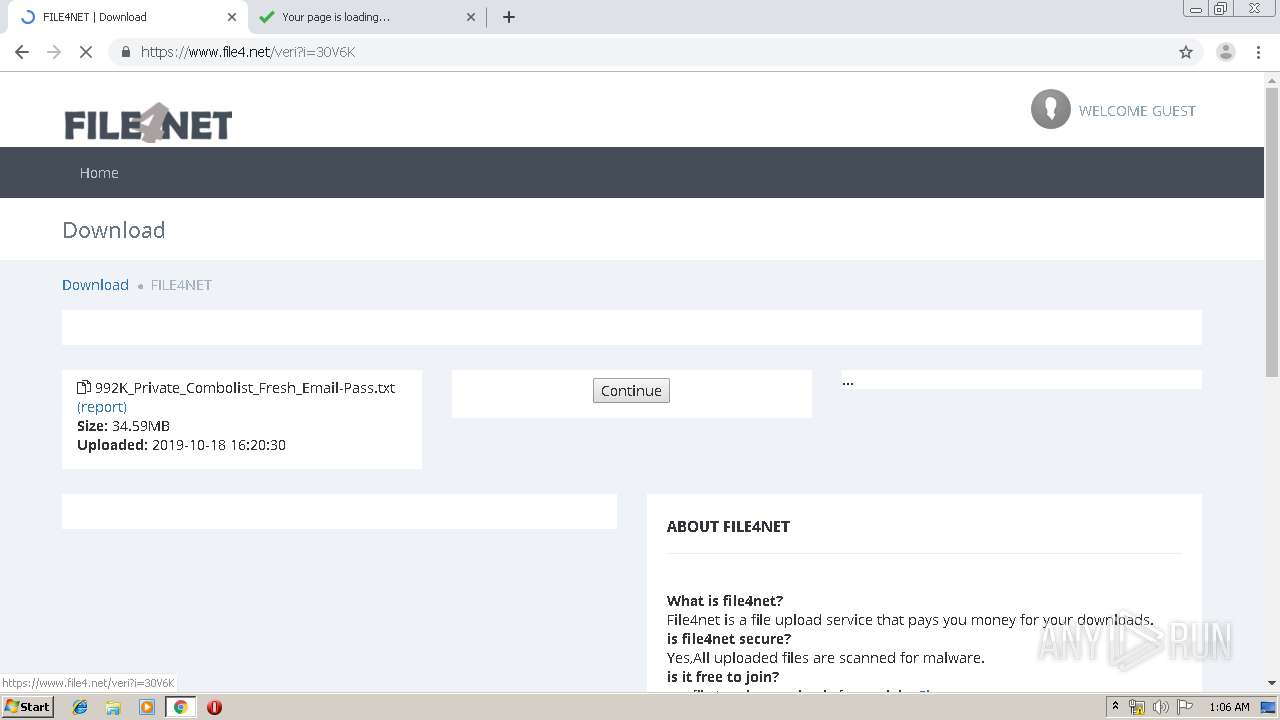Click the Size: 34.59MB text

[123, 426]
